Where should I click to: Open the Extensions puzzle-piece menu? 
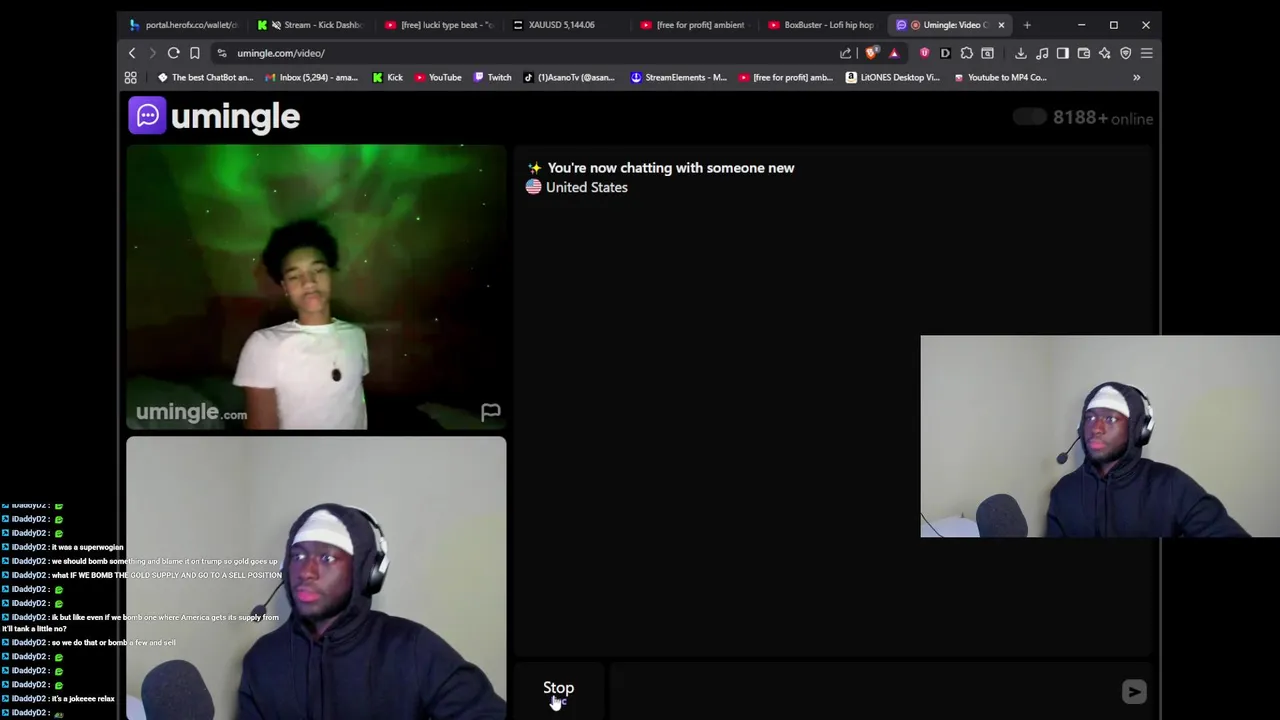tap(966, 53)
